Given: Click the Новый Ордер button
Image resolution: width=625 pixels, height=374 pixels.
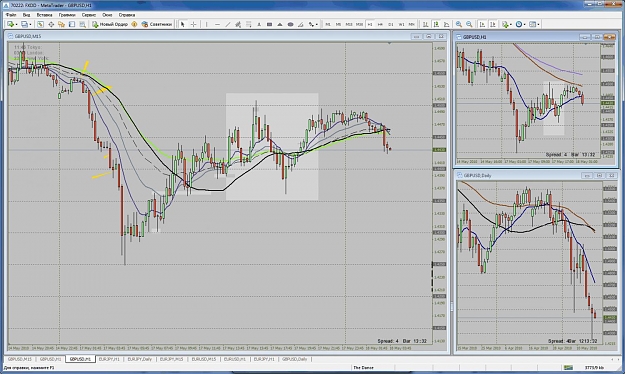Looking at the screenshot, I should click(x=110, y=24).
